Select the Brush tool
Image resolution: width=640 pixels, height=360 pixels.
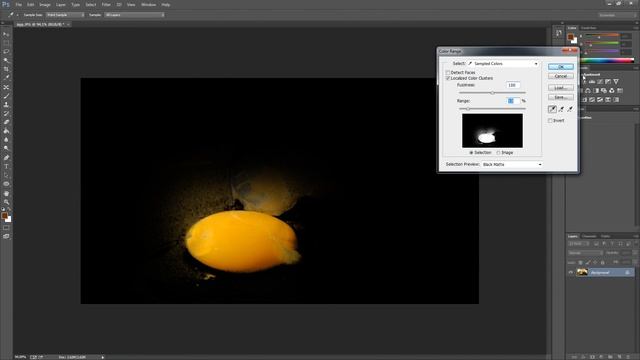click(x=6, y=96)
